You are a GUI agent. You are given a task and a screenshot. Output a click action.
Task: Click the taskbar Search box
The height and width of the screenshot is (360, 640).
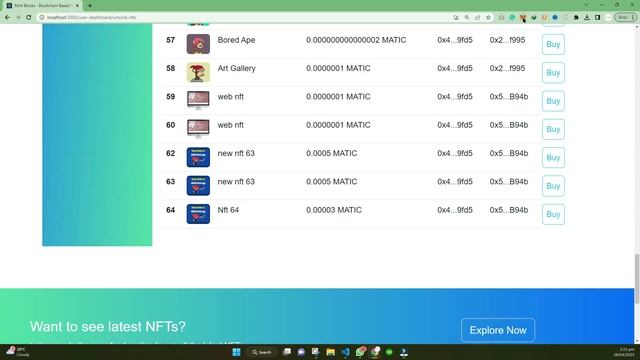pos(262,352)
